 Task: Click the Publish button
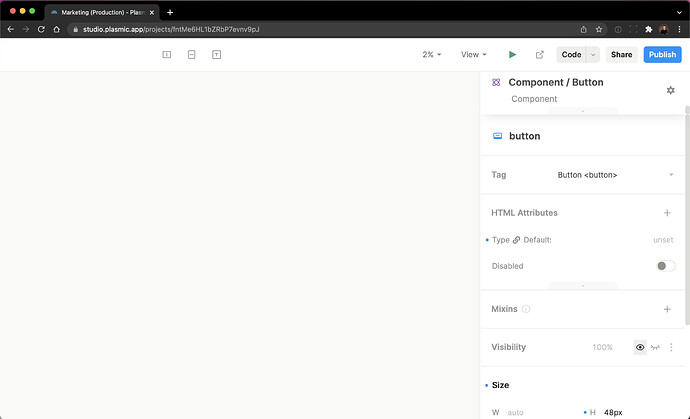pyautogui.click(x=662, y=55)
